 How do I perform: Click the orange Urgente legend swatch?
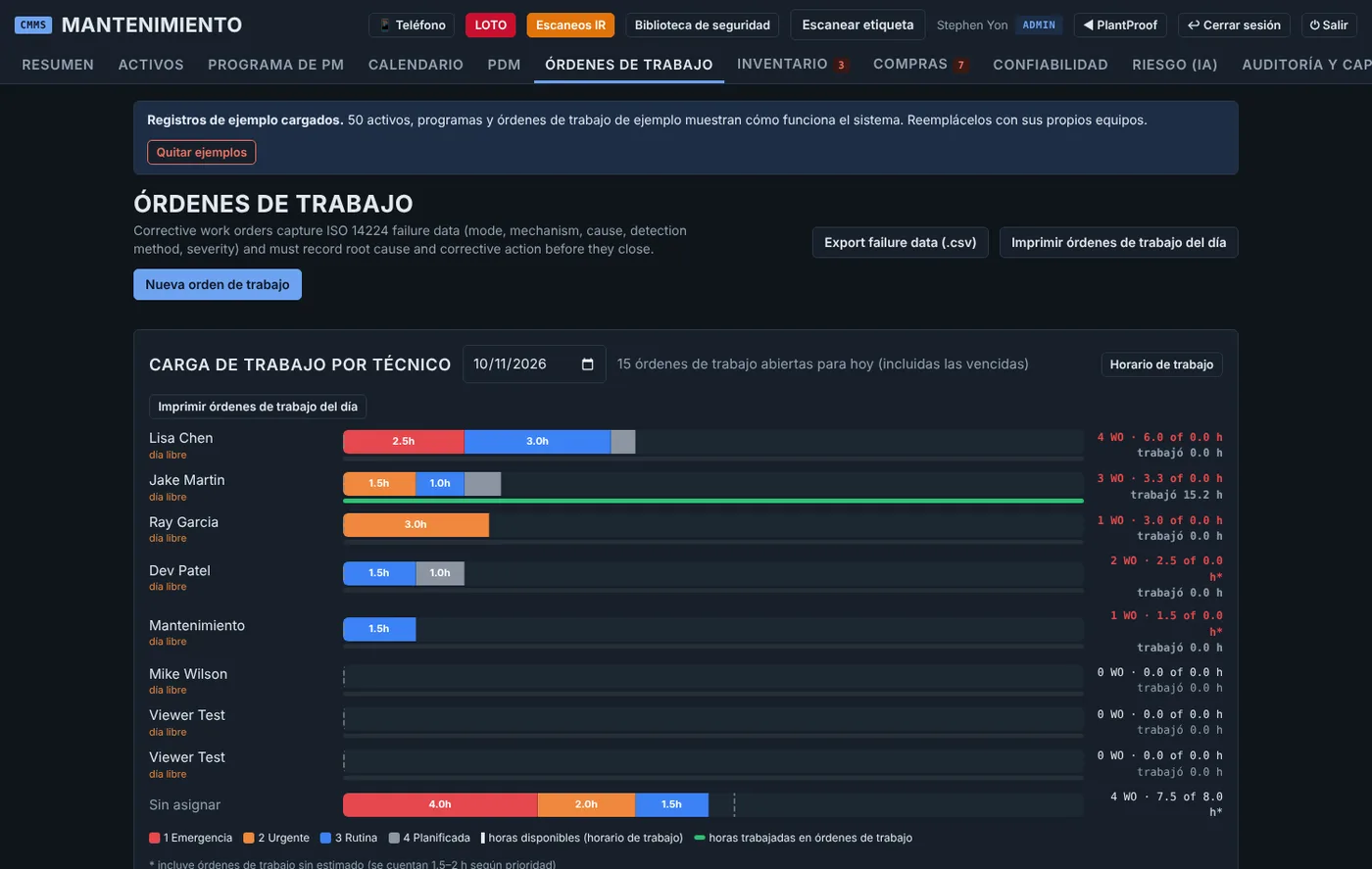[249, 838]
